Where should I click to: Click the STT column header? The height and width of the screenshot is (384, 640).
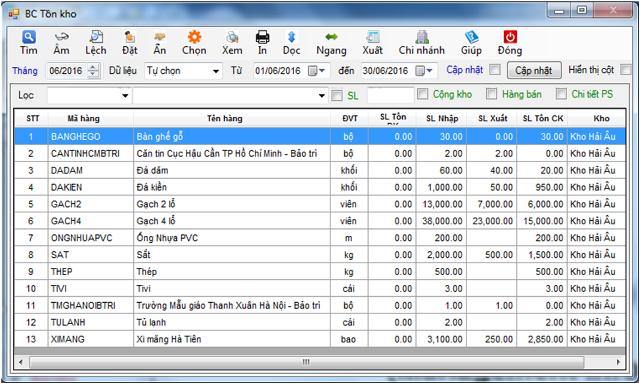32,118
